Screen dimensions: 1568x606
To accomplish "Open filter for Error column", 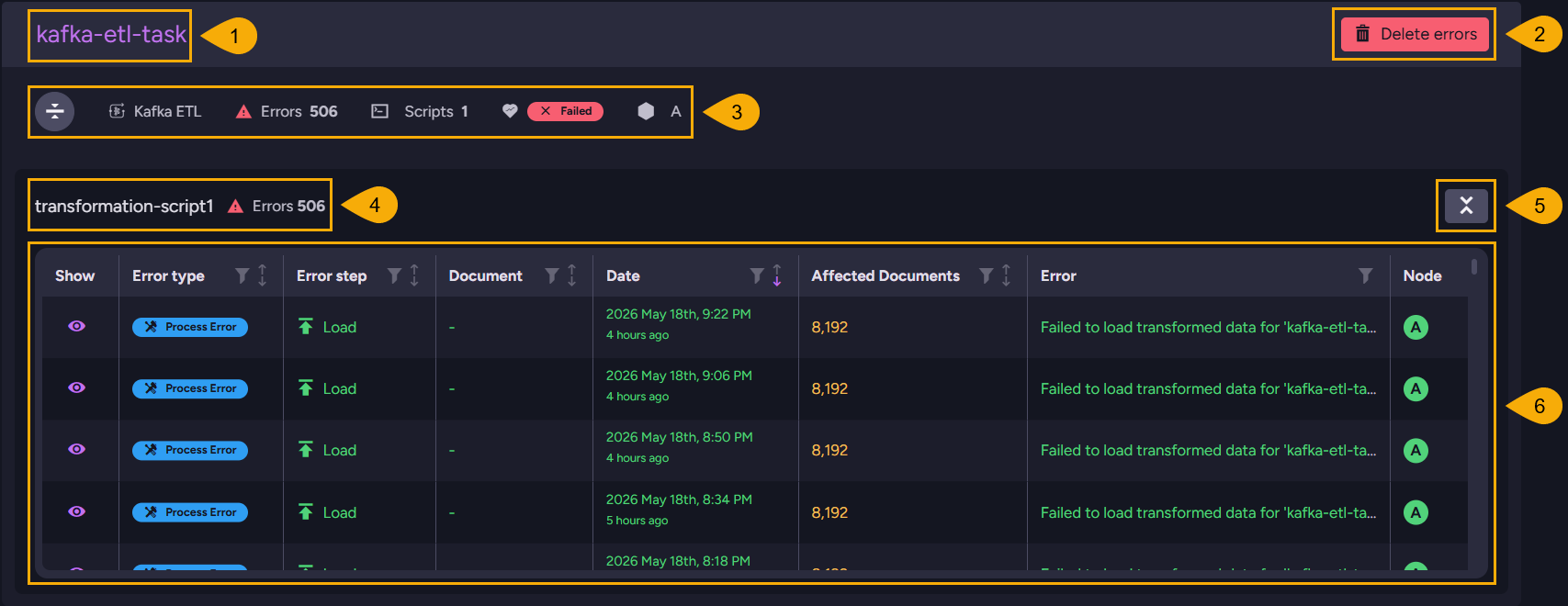I will tap(1366, 275).
